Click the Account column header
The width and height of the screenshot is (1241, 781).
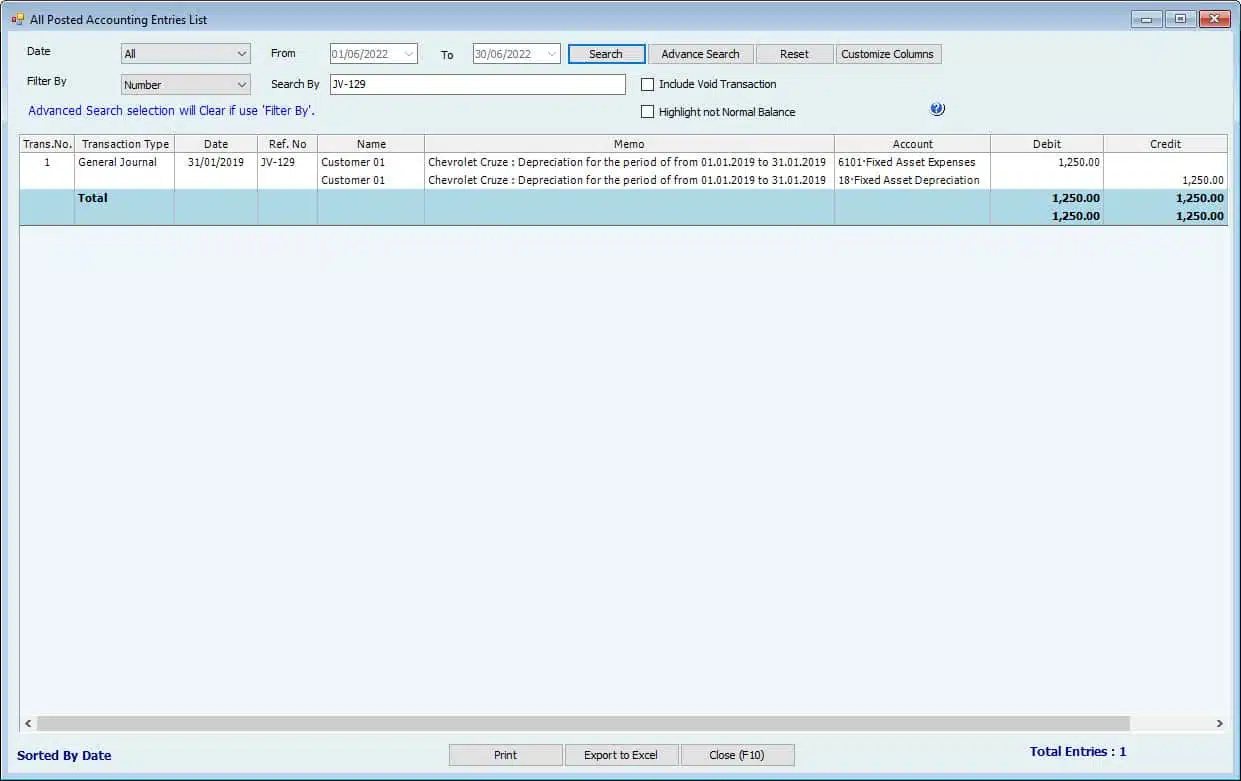tap(913, 144)
